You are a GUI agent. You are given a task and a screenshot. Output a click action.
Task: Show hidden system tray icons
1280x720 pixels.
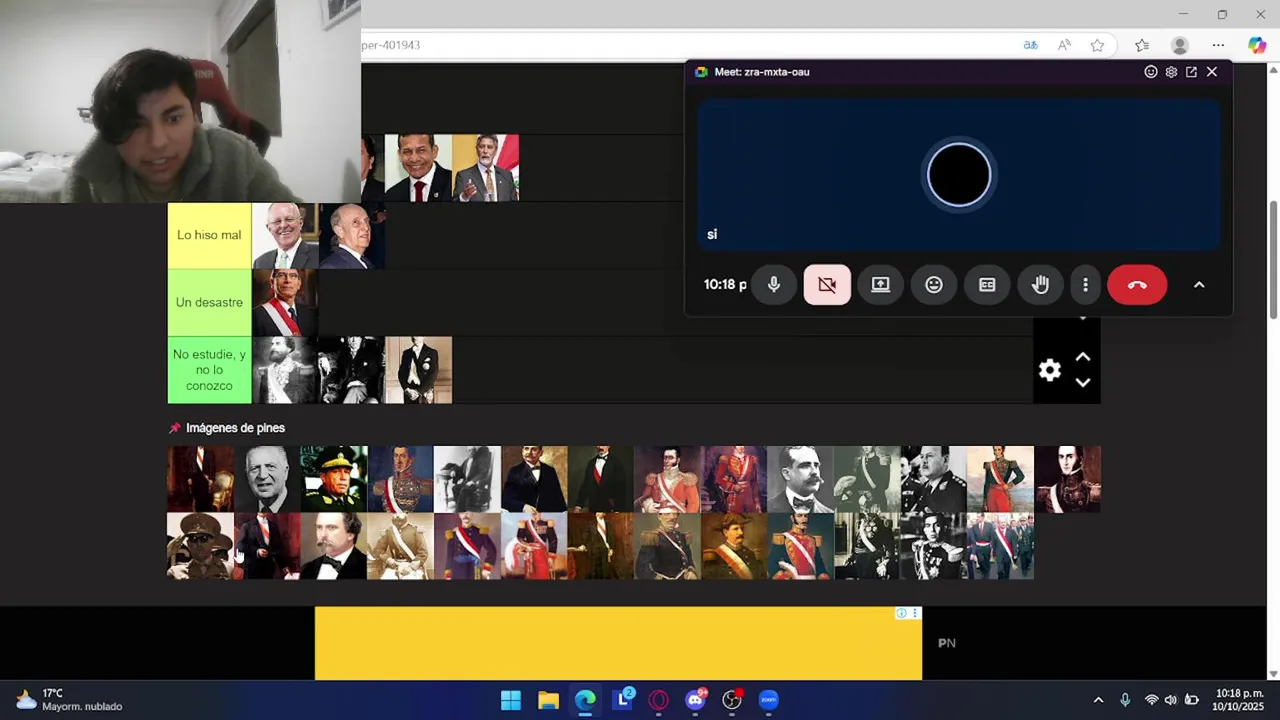(1098, 700)
